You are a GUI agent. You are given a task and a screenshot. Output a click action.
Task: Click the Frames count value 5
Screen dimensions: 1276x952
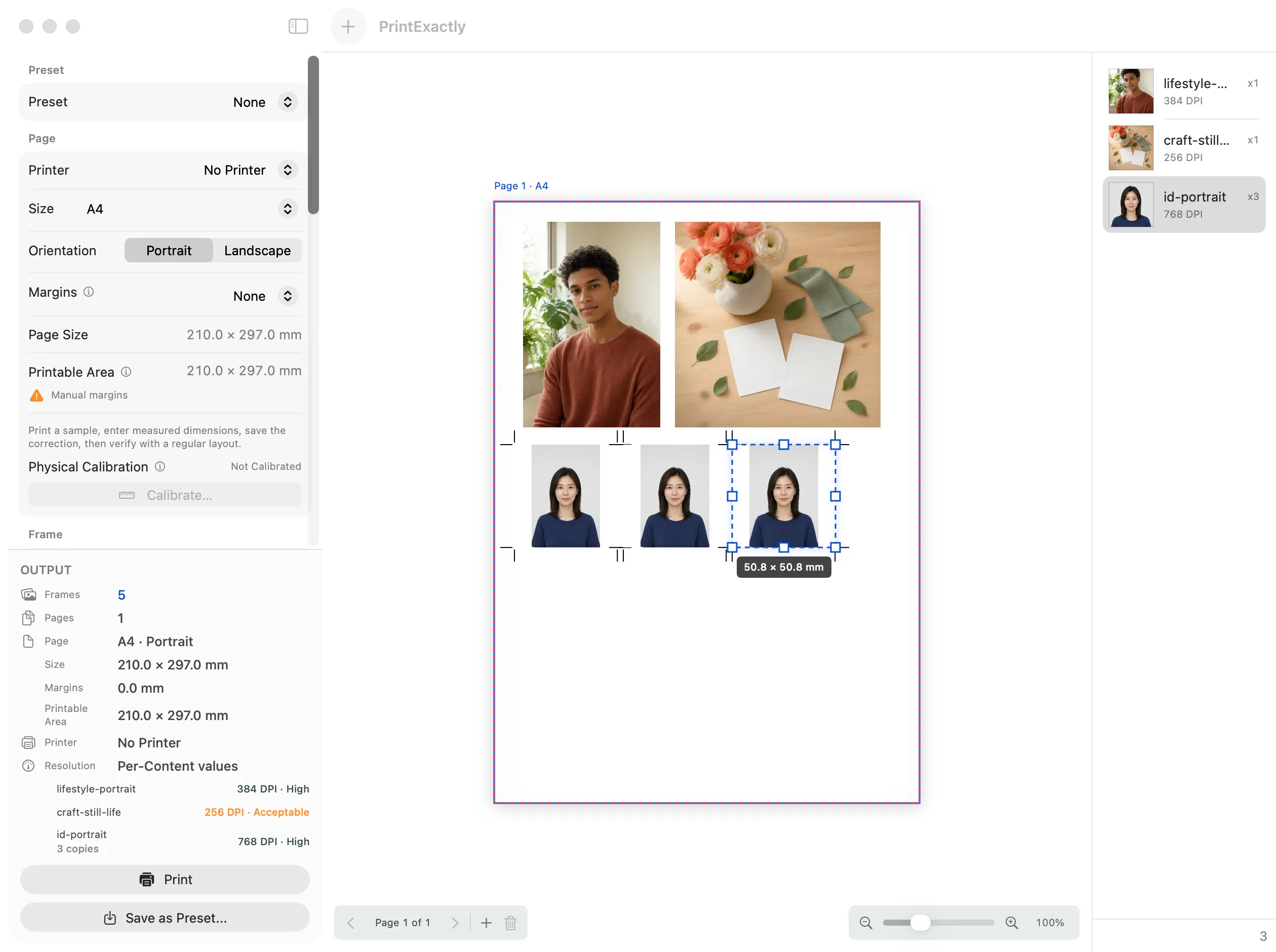(122, 594)
